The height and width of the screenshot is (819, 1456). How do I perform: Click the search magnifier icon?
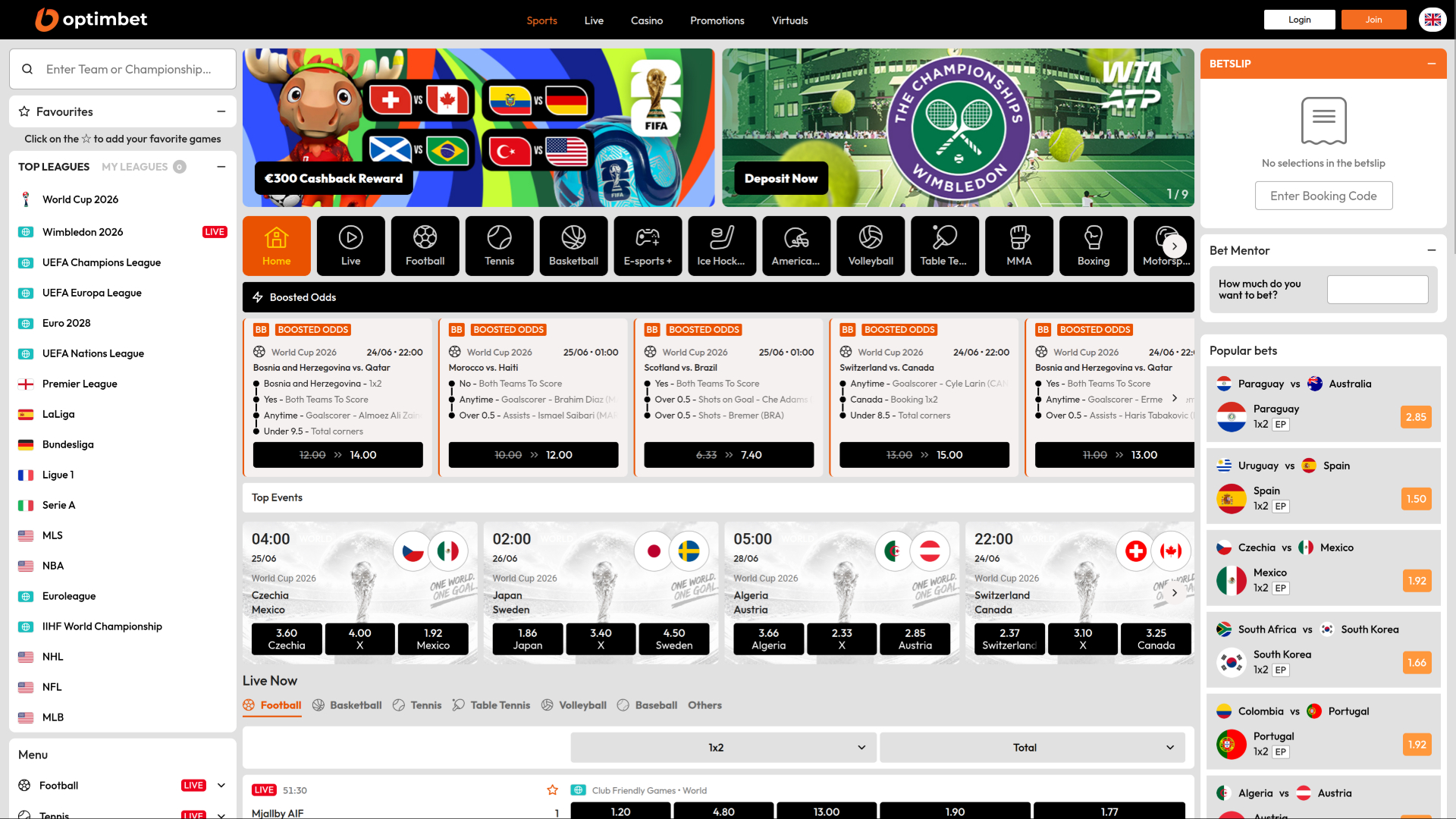pyautogui.click(x=27, y=69)
